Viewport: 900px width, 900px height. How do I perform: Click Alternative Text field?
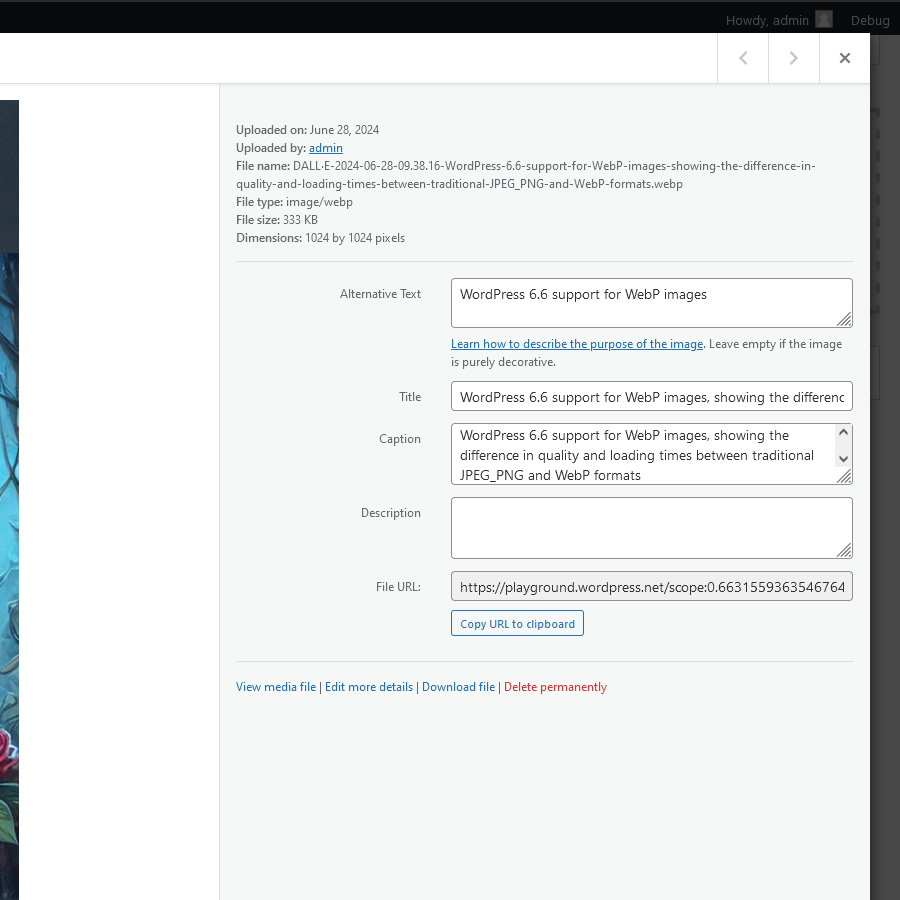tap(651, 303)
